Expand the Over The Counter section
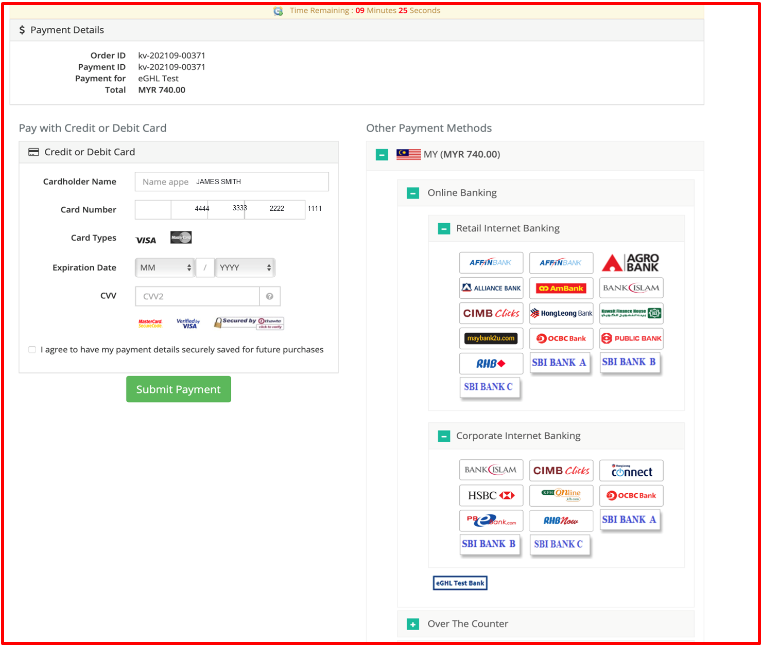The image size is (761, 646). (x=413, y=624)
